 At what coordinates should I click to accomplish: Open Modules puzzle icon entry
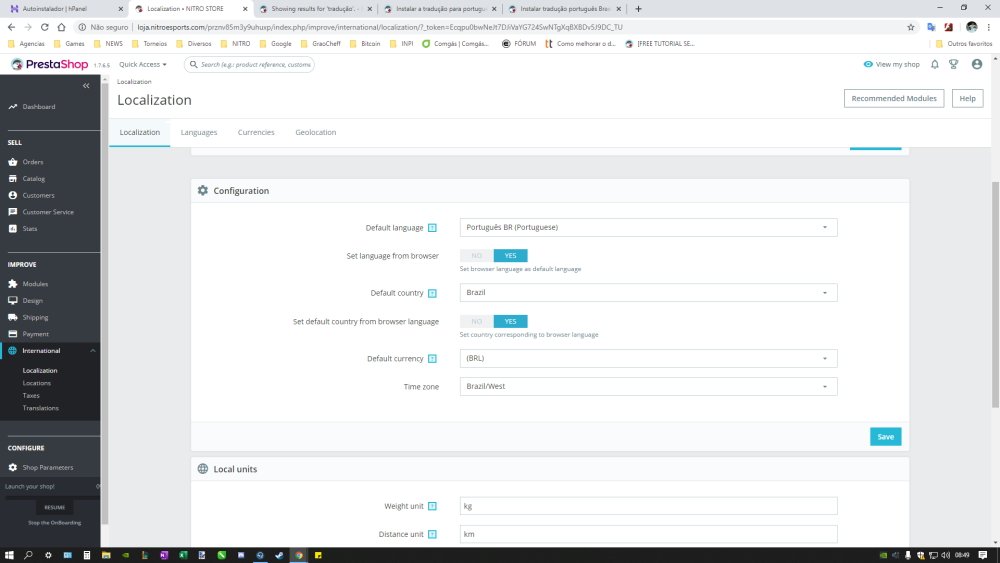pyautogui.click(x=34, y=284)
